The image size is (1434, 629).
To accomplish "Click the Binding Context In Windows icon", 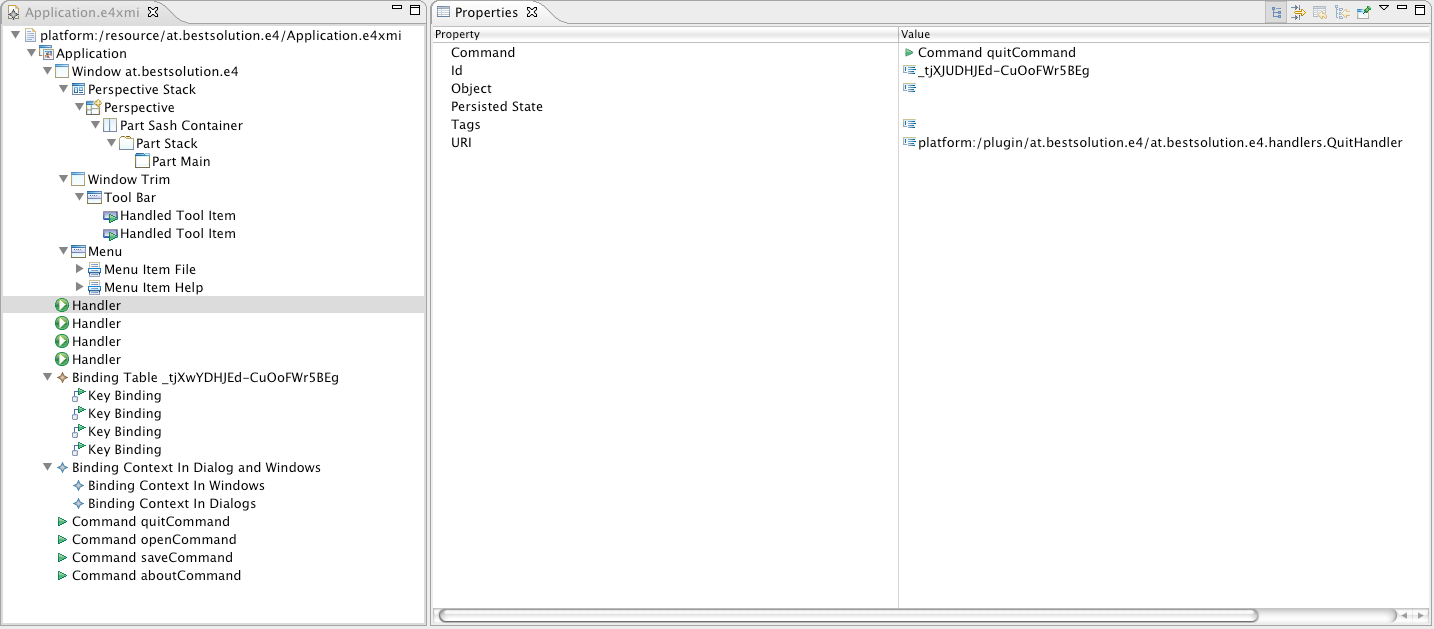I will pos(79,486).
